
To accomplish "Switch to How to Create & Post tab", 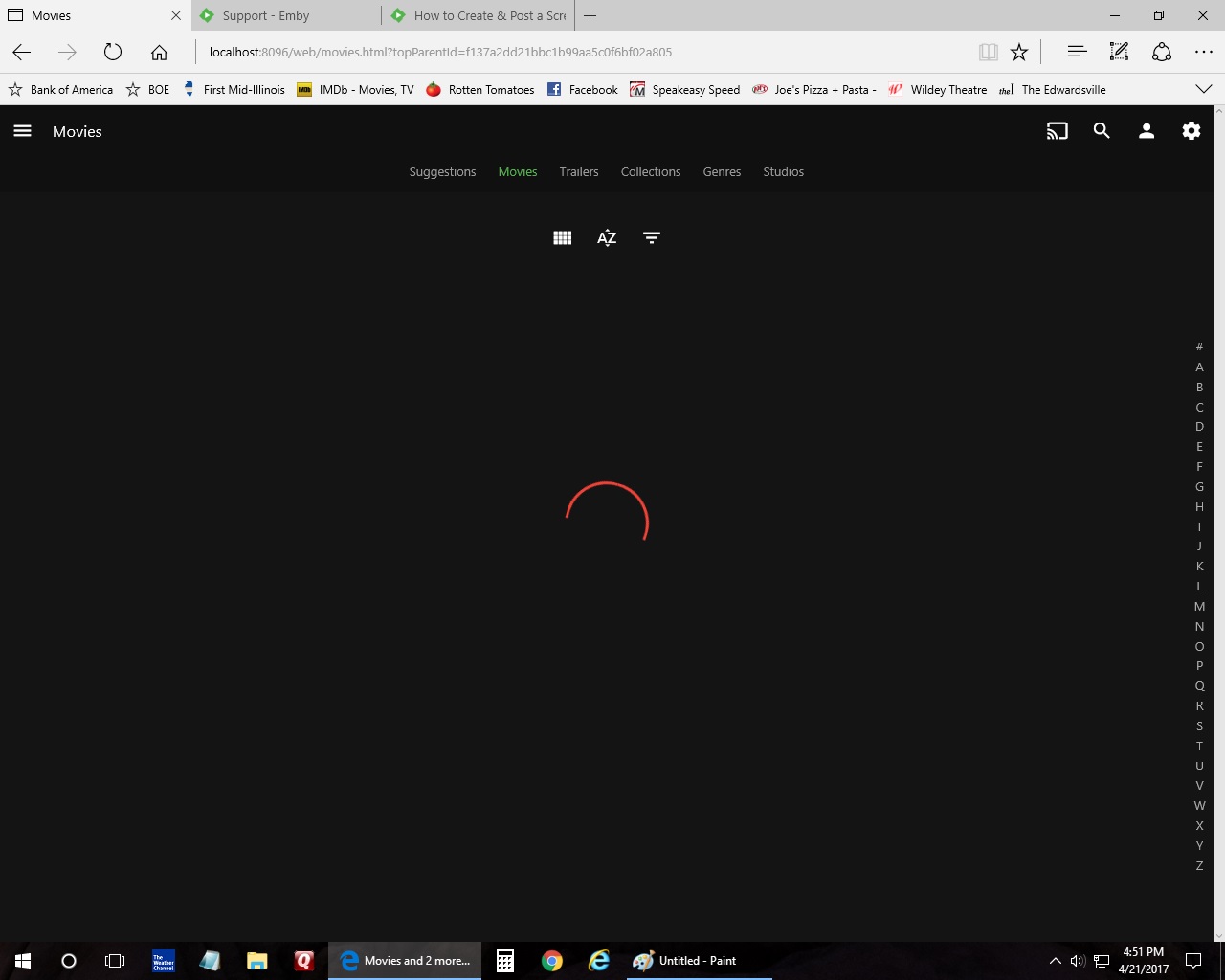I will click(x=478, y=15).
